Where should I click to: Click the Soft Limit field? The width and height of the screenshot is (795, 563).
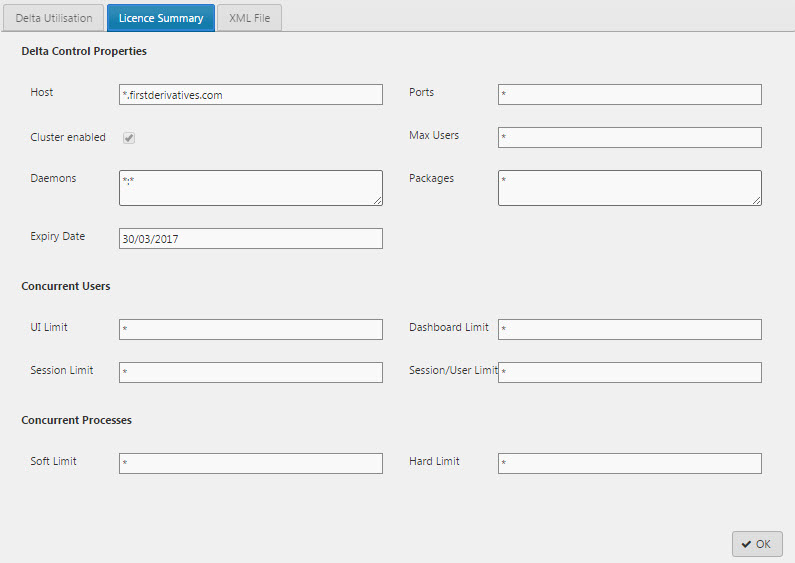pos(251,463)
